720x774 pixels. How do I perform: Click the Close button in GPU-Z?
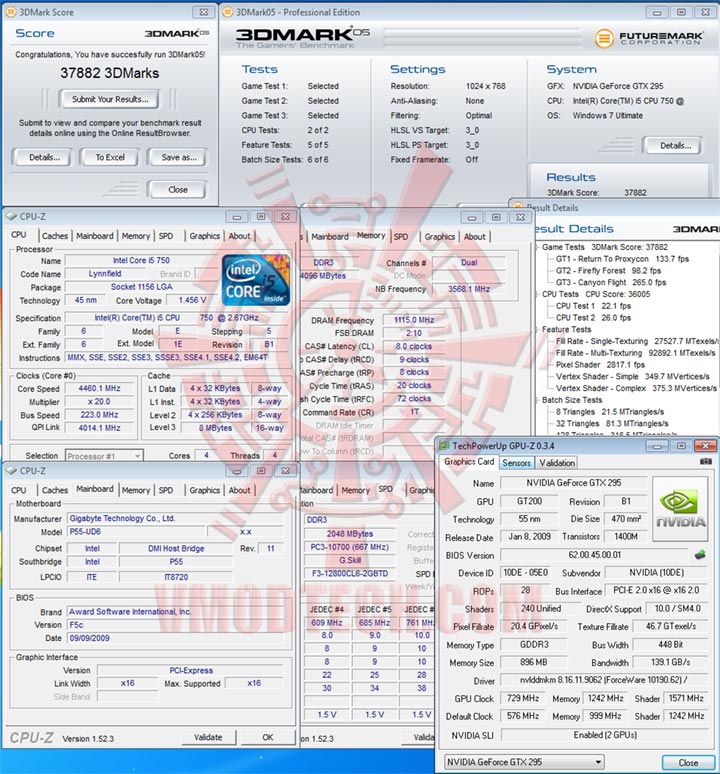tap(688, 763)
